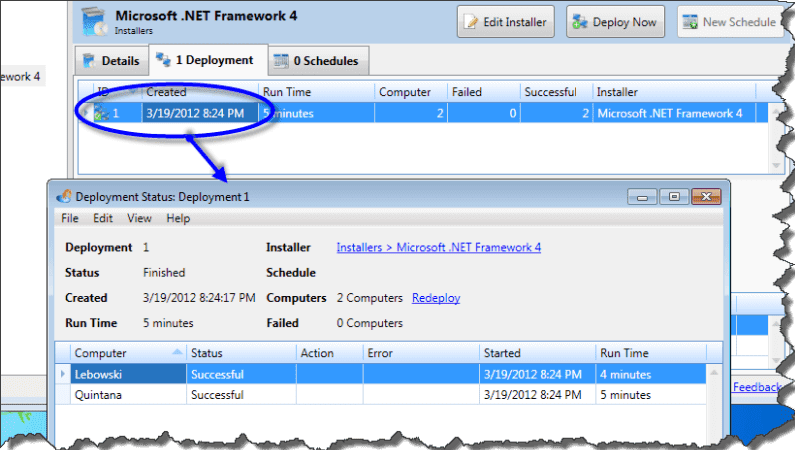
Task: Follow the Installers > Microsoft .NET Framework 4 link
Action: click(439, 247)
